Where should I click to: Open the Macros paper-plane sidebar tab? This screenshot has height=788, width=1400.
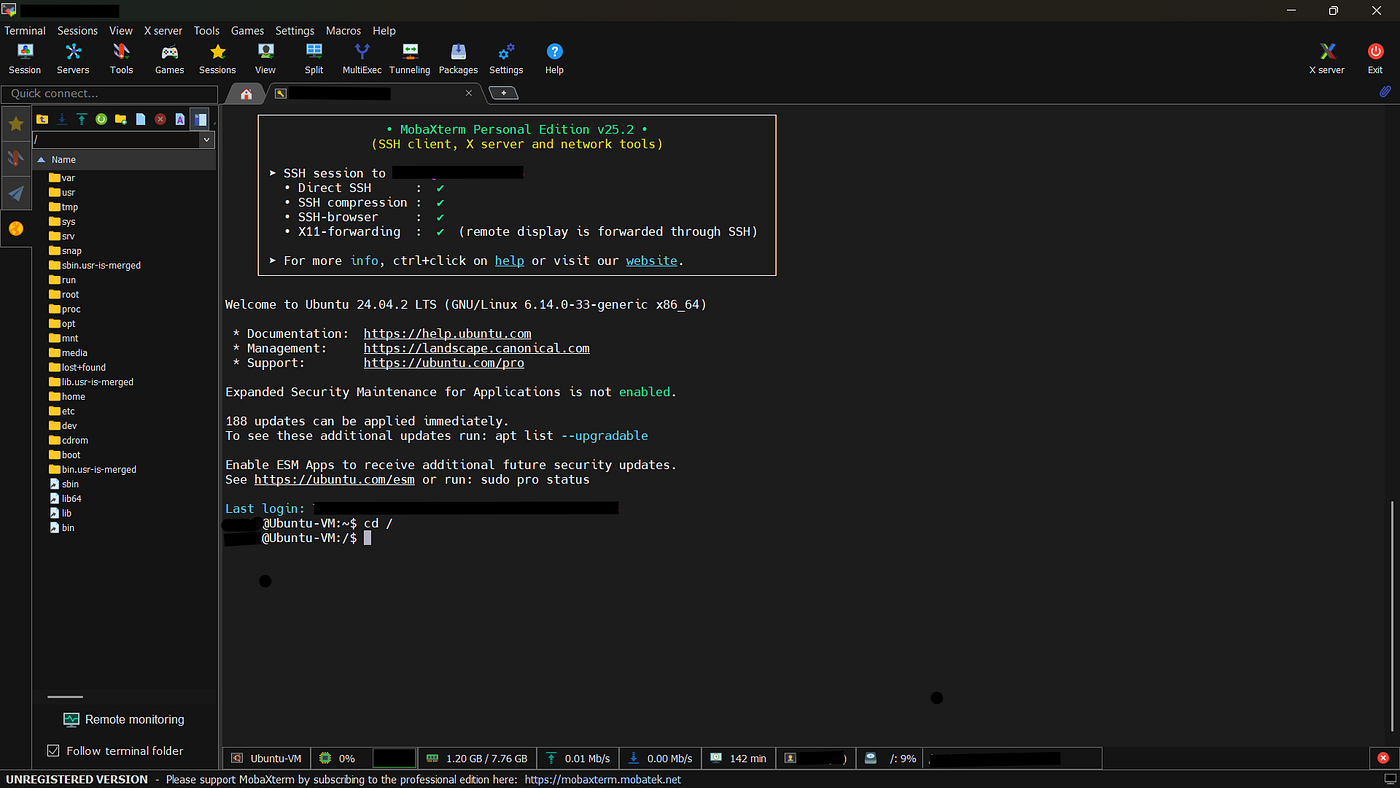coord(16,193)
